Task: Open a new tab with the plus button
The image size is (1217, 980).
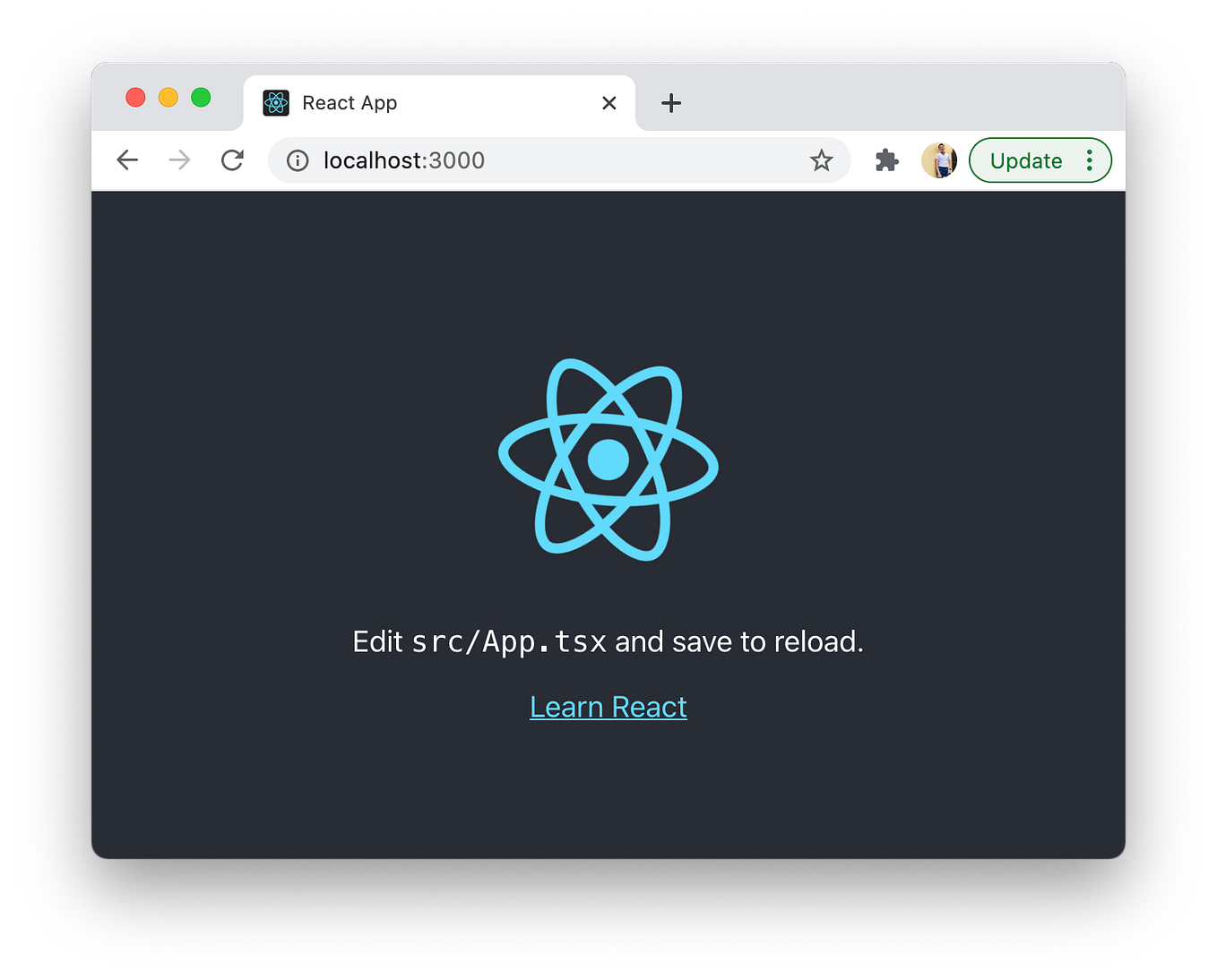Action: tap(670, 103)
